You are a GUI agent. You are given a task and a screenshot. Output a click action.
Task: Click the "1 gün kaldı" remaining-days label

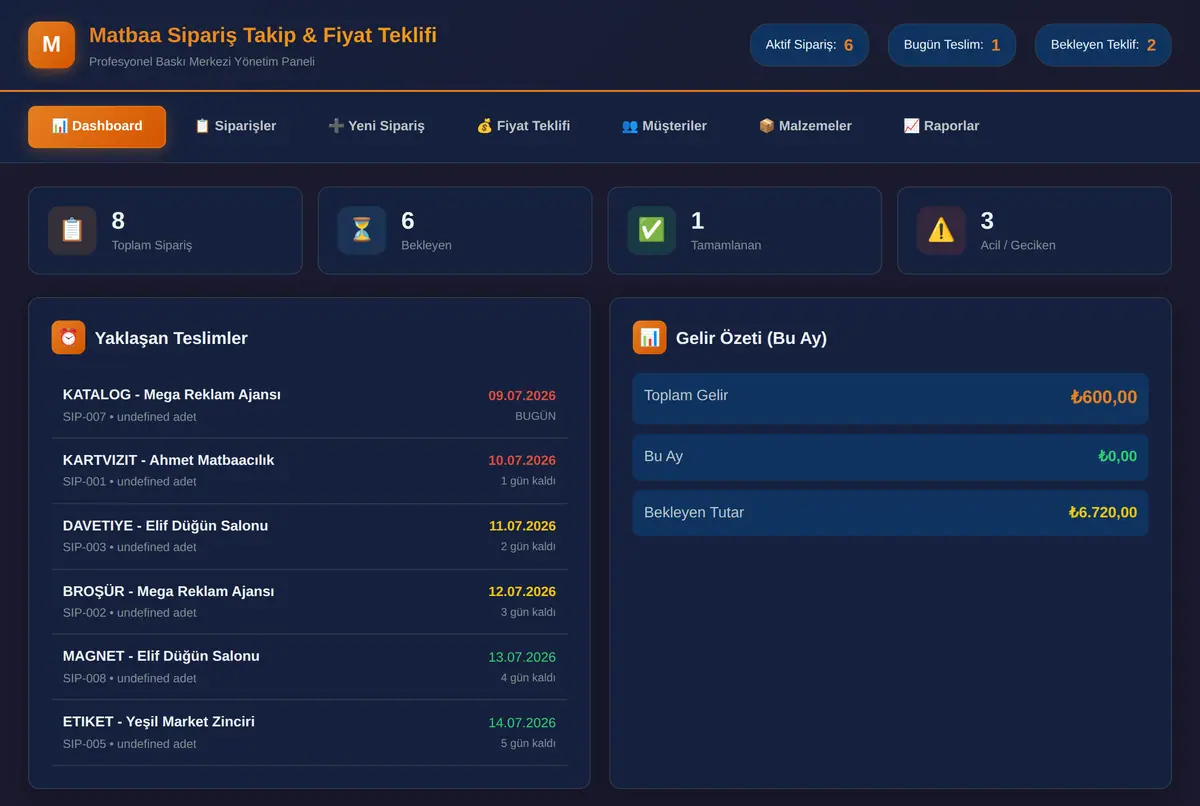528,481
